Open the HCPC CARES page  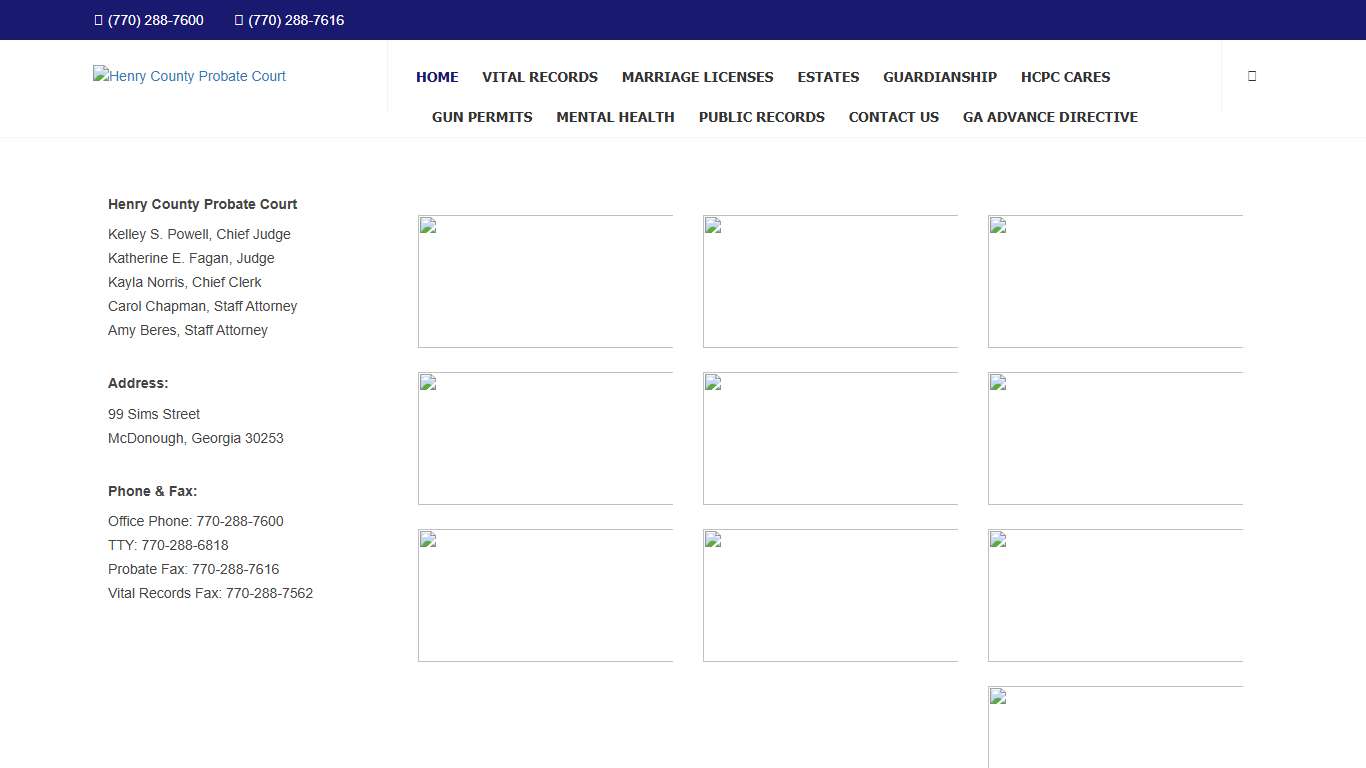tap(1065, 77)
